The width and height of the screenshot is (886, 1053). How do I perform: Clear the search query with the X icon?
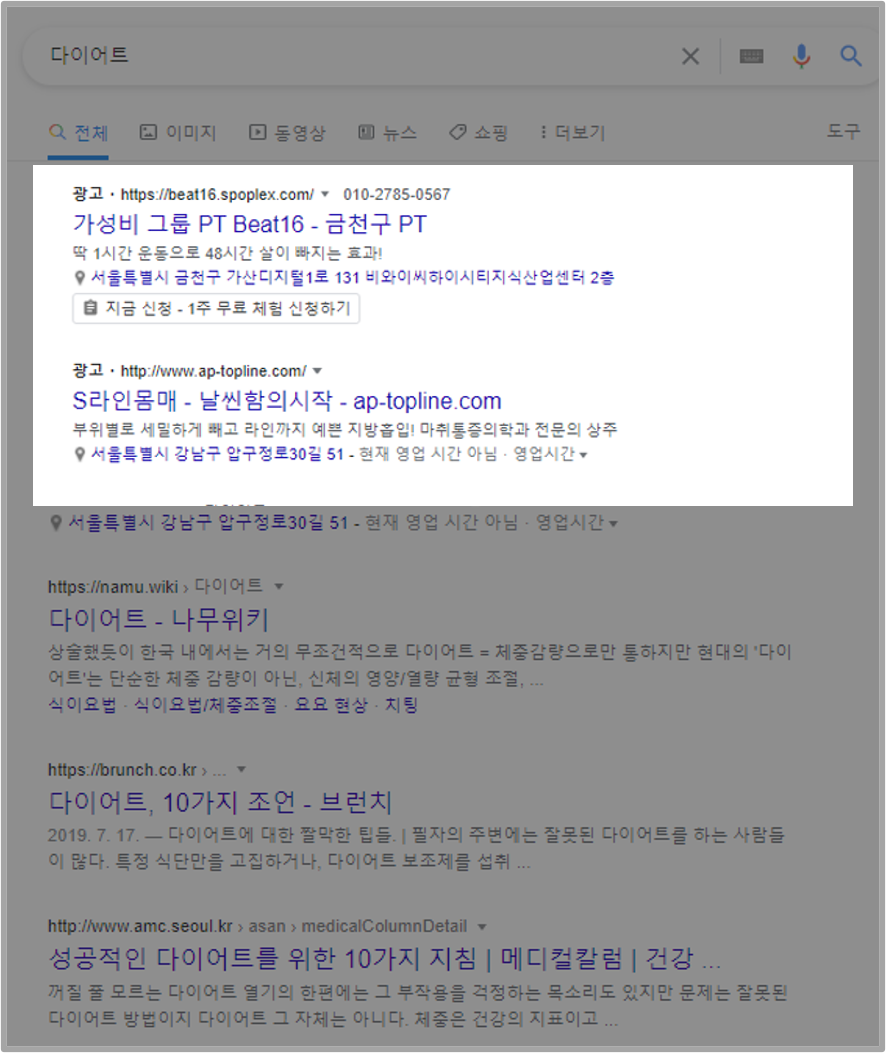[x=690, y=57]
